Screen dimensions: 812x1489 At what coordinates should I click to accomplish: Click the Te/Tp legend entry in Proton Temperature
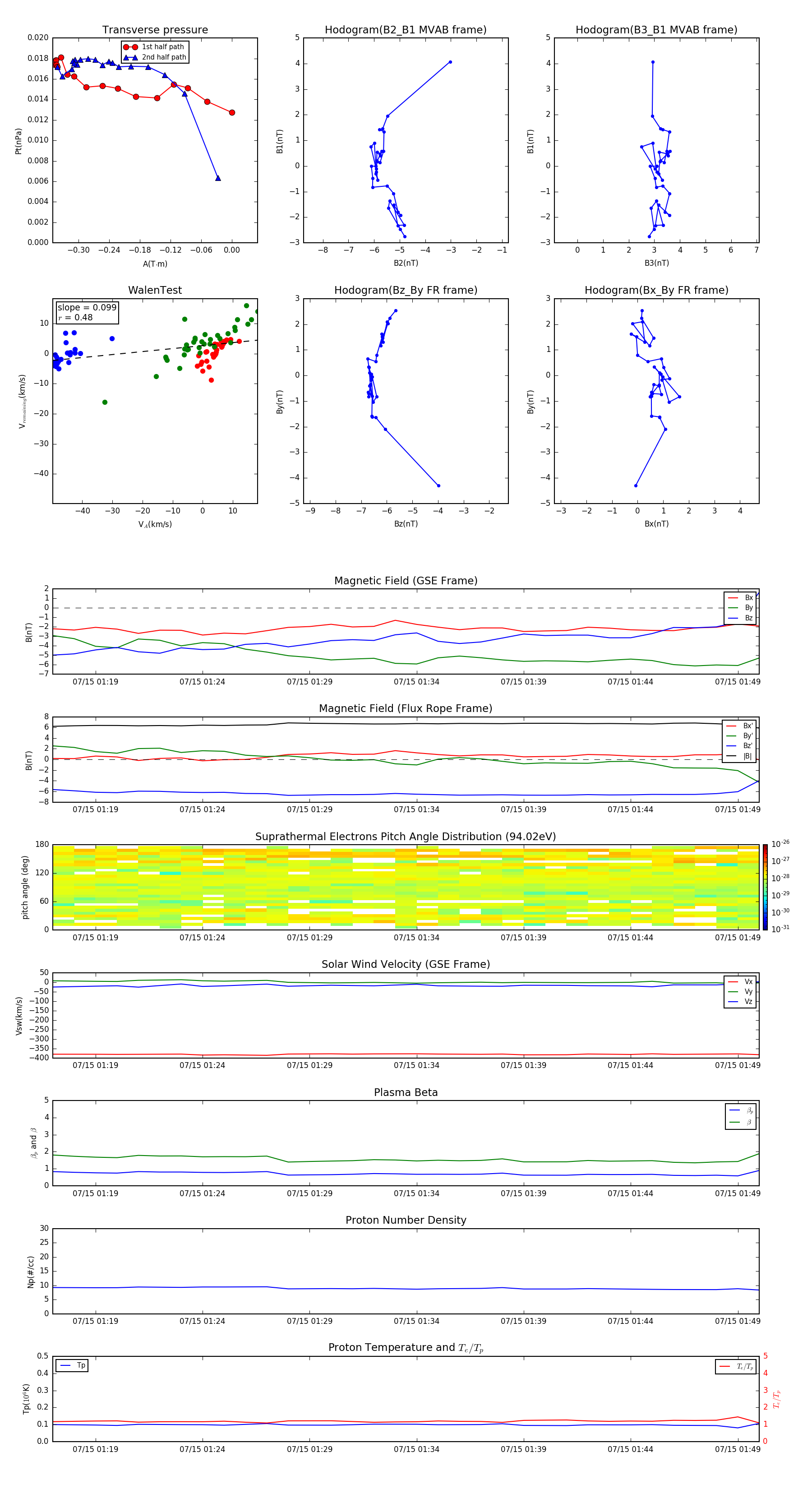[736, 1366]
